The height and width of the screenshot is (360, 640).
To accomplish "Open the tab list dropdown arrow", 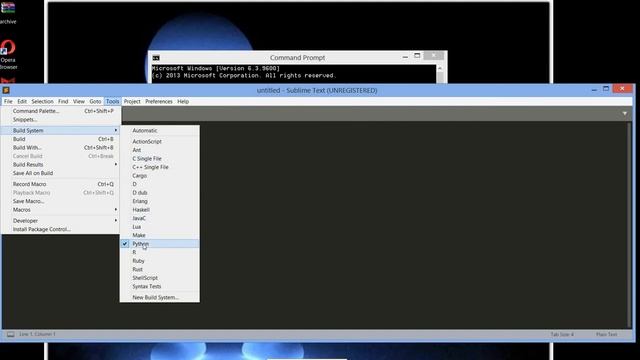I will click(x=624, y=113).
